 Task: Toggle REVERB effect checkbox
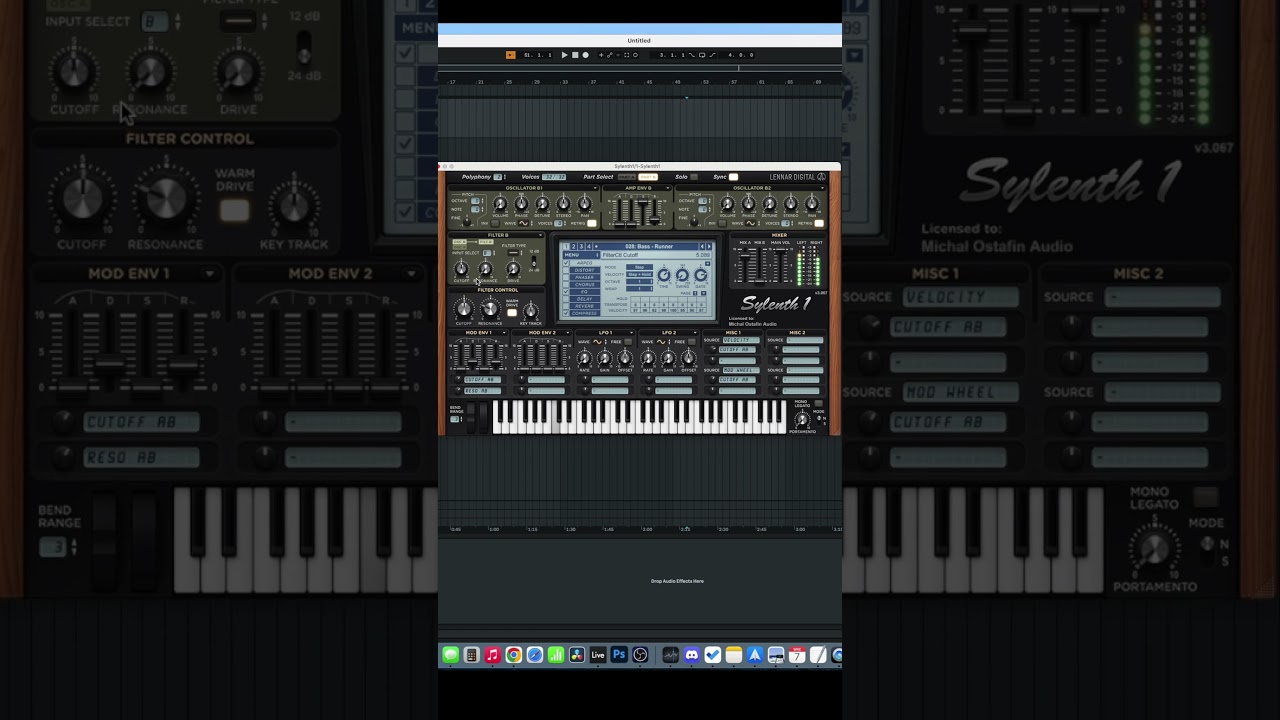(566, 306)
